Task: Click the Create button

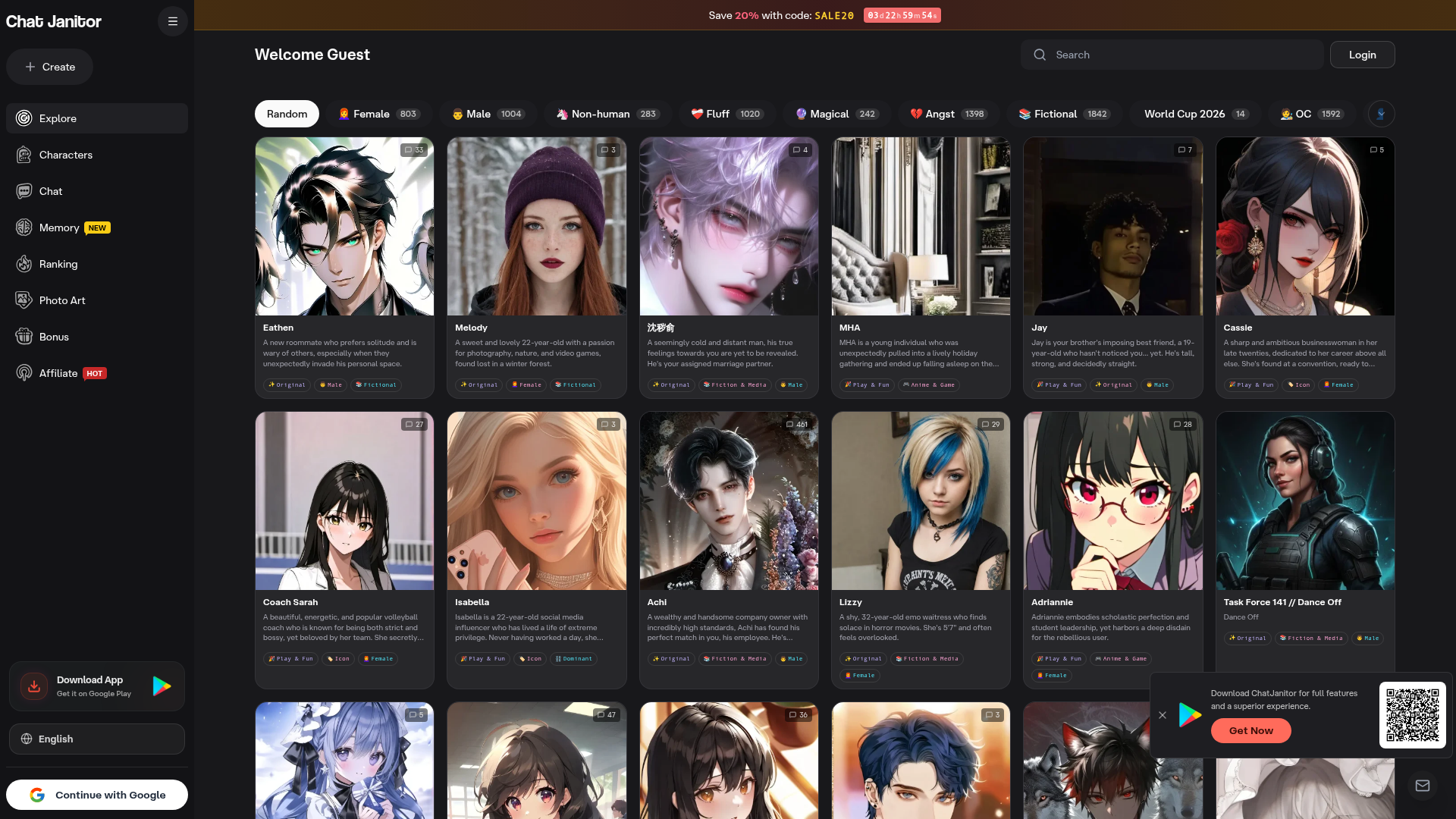Action: click(x=49, y=67)
